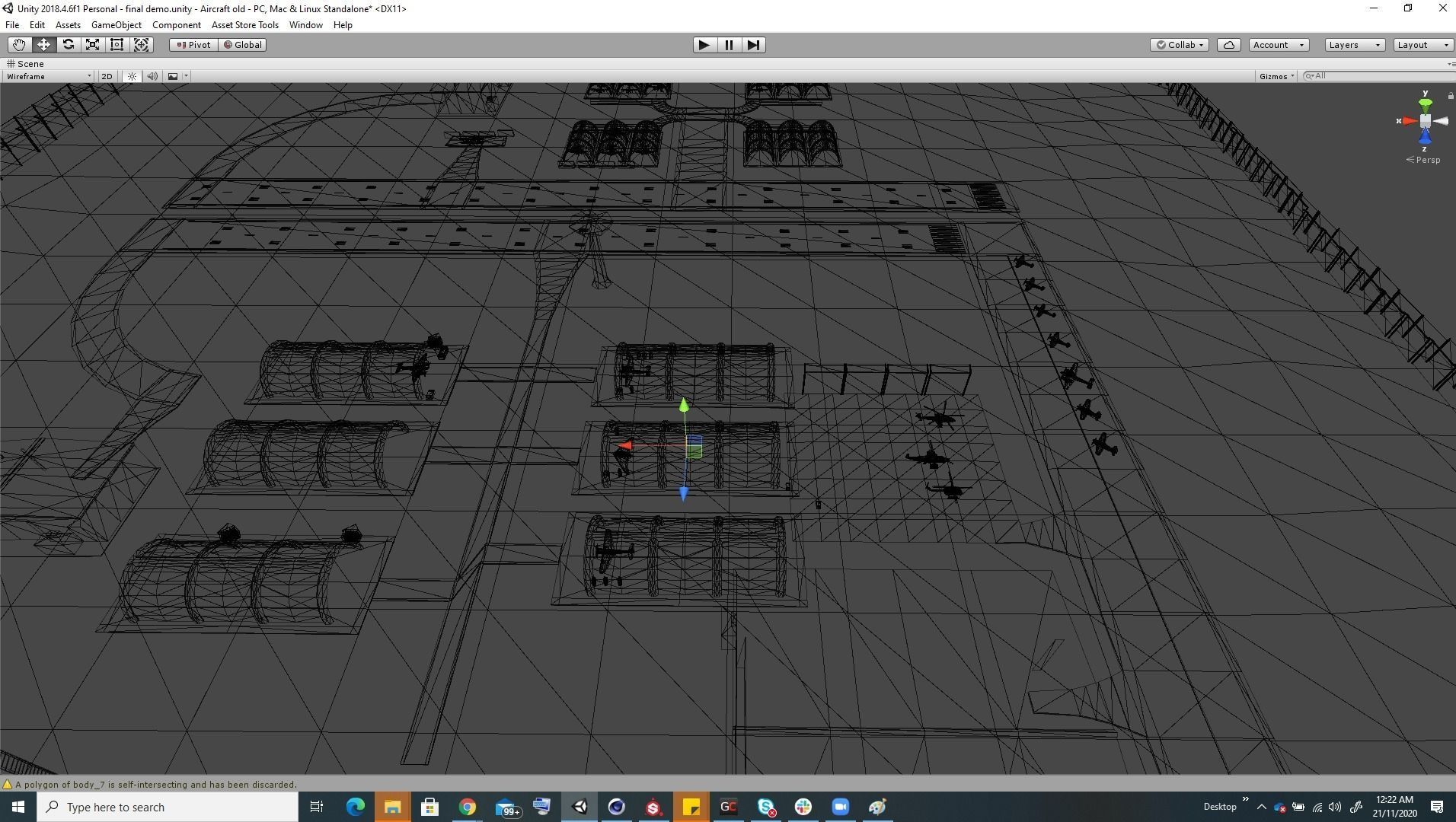Toggle Pivot/Center handle position

click(x=193, y=45)
